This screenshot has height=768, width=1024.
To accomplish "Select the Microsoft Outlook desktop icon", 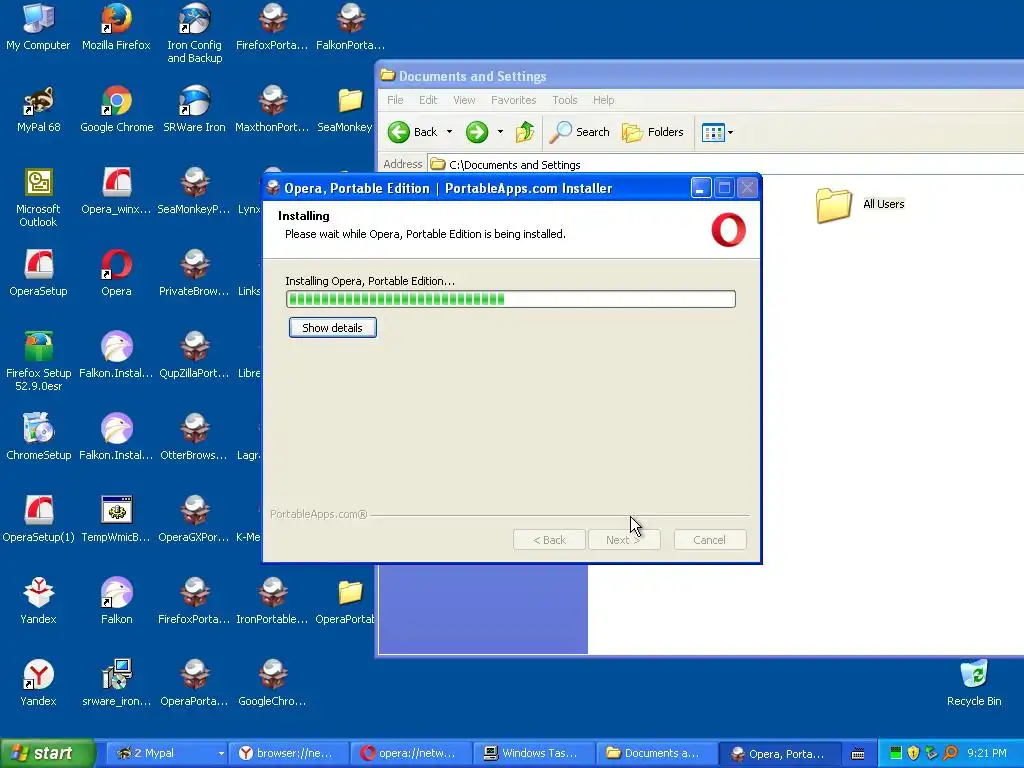I will point(38,198).
